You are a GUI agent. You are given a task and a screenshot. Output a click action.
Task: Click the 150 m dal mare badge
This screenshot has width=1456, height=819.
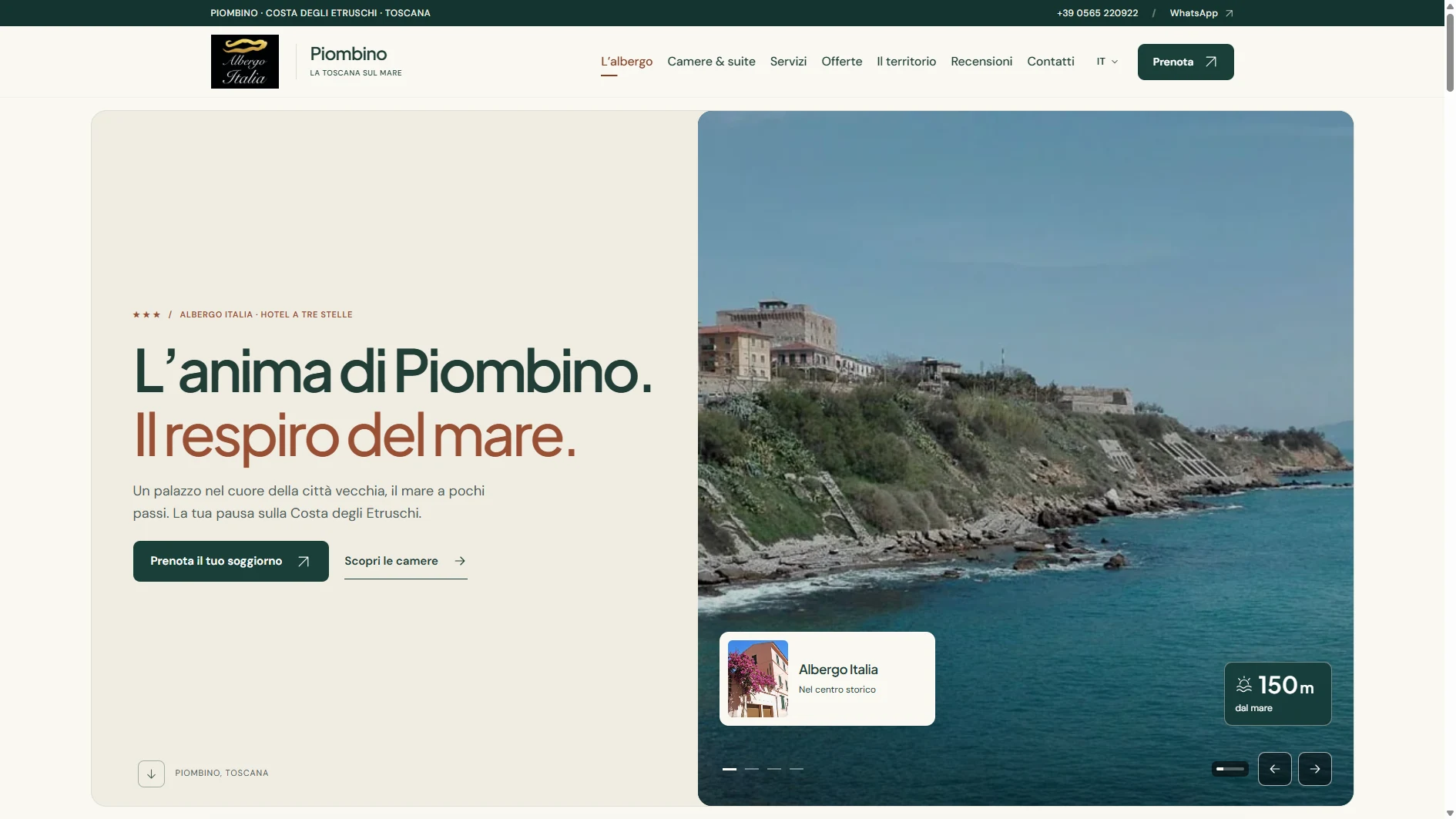tap(1277, 693)
